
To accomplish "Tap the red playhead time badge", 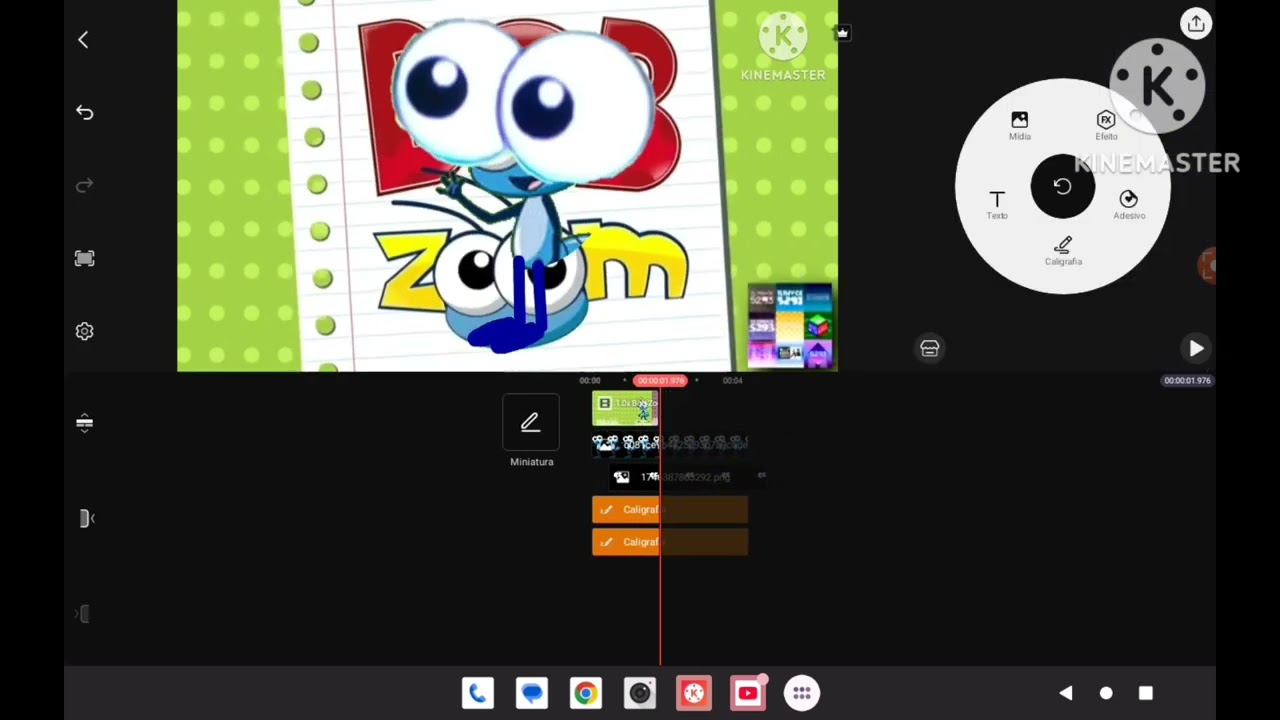I will pos(660,380).
